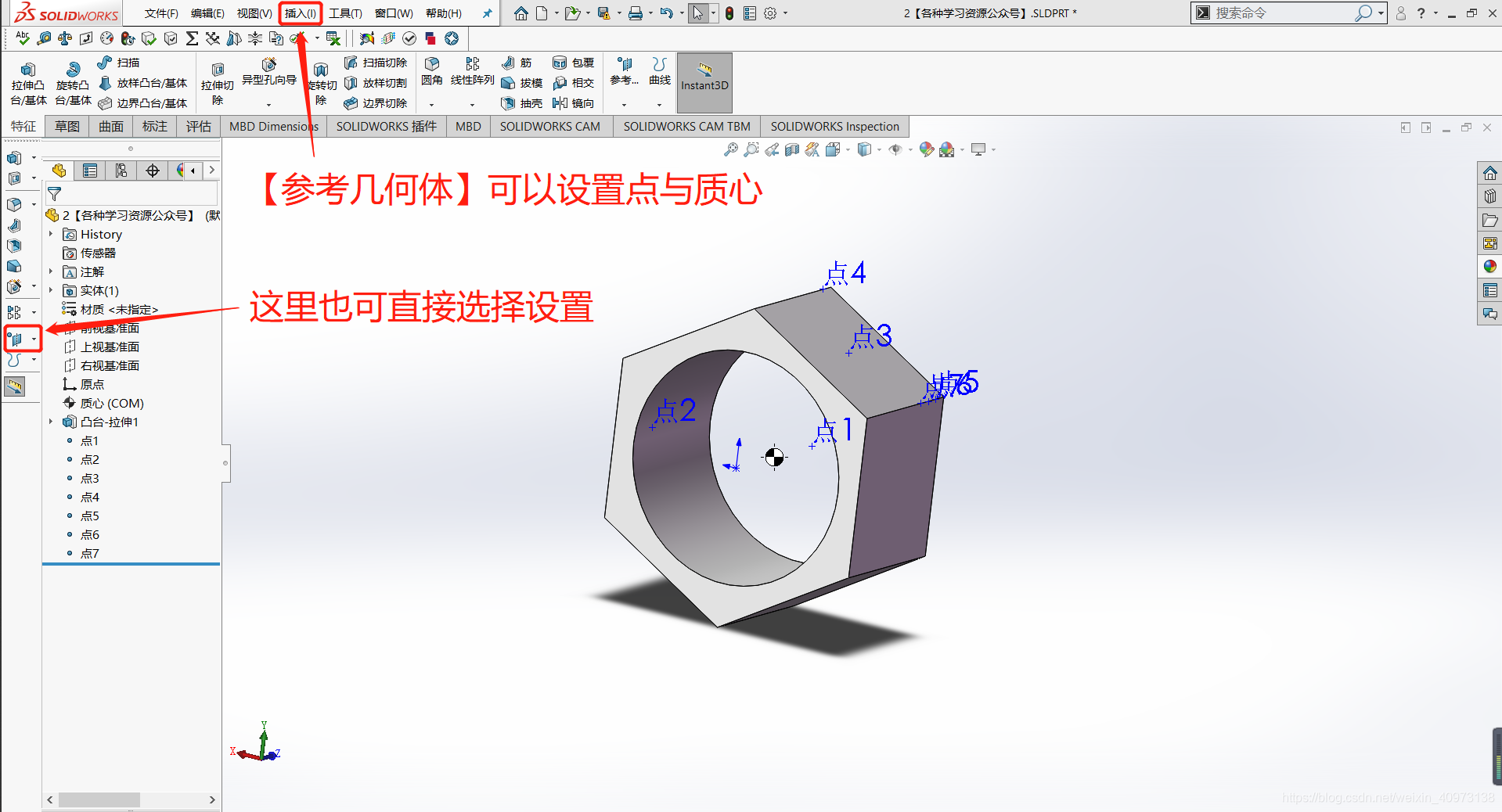Open the 参考 reference geometry ribbon tool

pos(624,71)
